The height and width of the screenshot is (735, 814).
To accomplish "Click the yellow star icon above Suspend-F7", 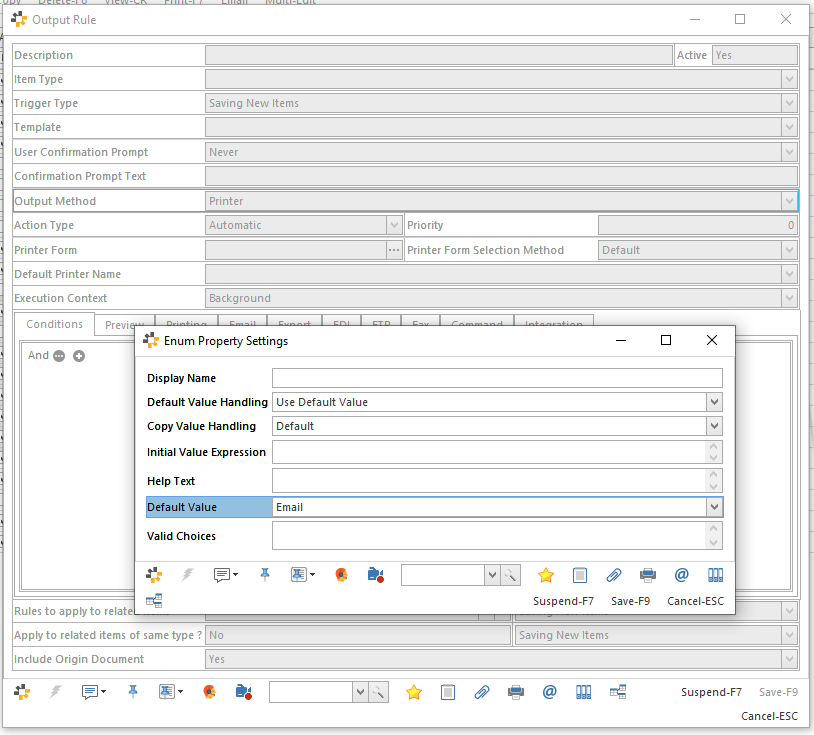I will point(546,574).
